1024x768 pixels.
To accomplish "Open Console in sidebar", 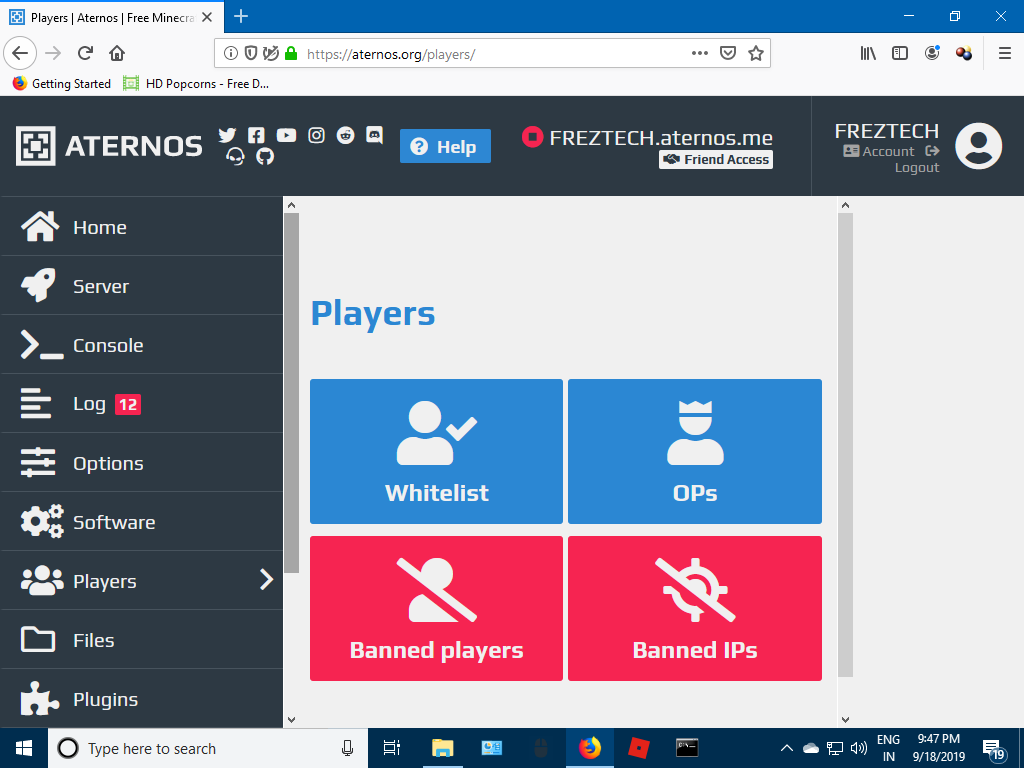I will click(142, 345).
